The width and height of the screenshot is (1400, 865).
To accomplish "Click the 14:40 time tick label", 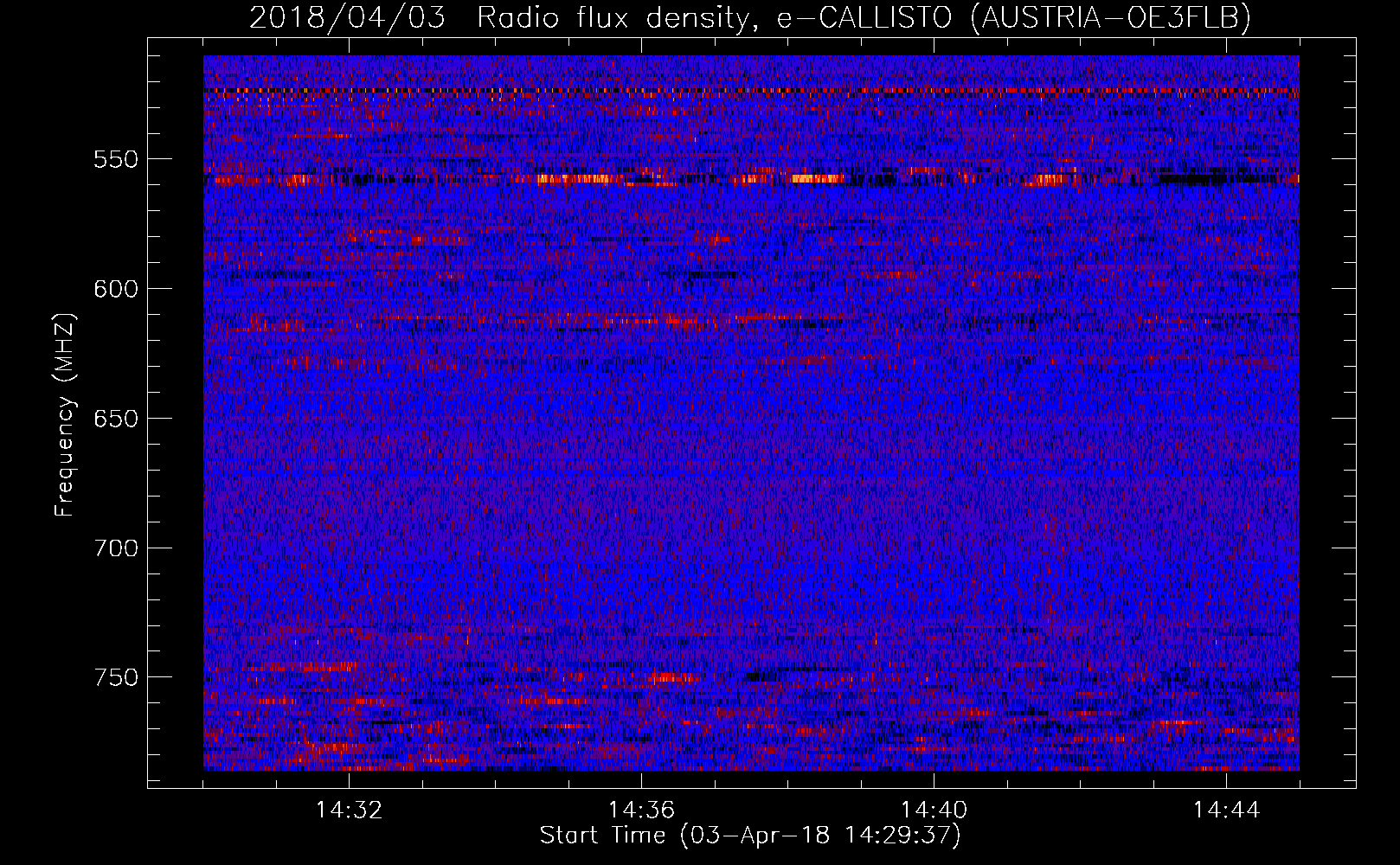I will coord(934,811).
